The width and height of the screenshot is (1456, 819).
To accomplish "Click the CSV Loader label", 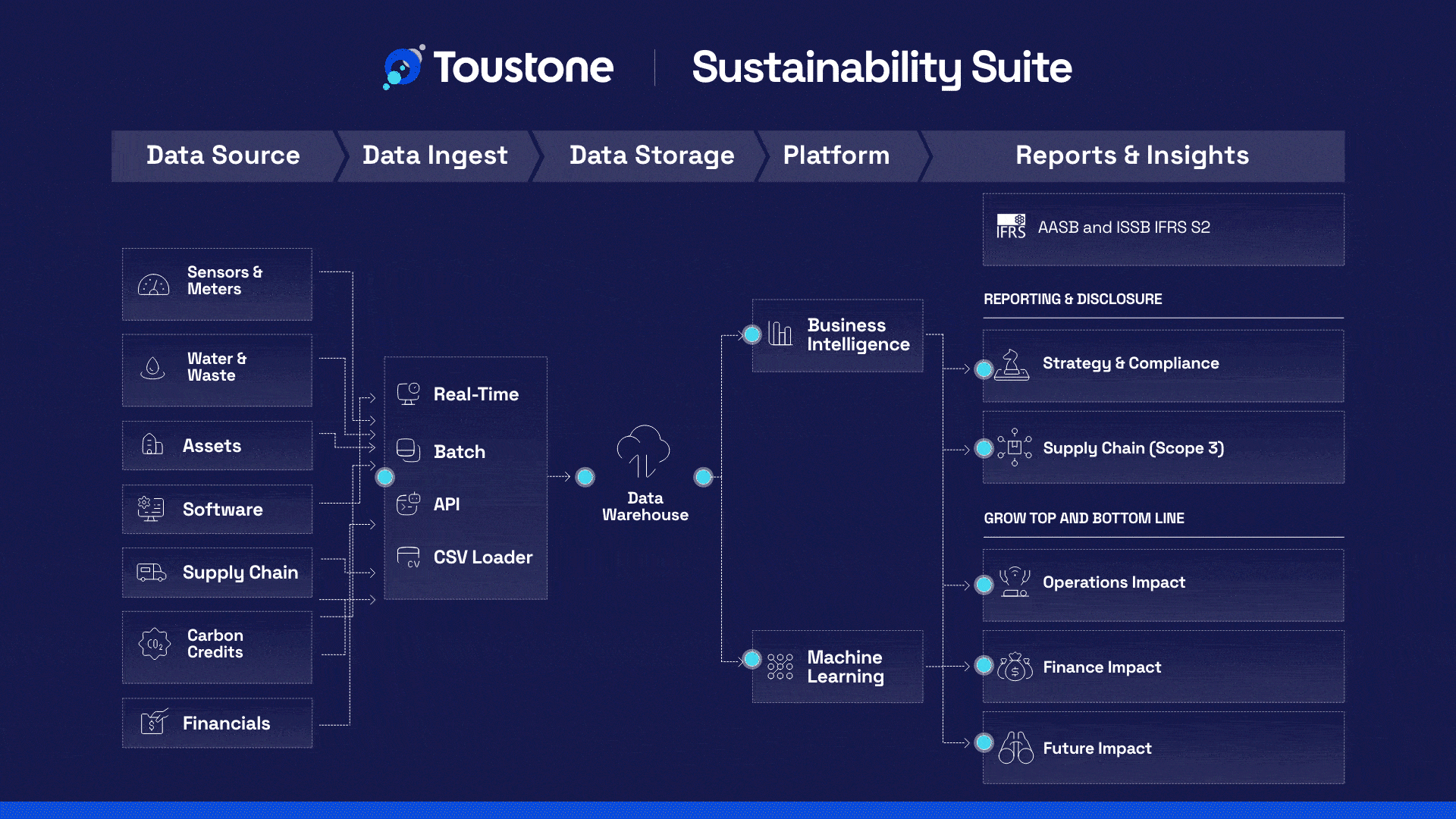I will pos(483,557).
